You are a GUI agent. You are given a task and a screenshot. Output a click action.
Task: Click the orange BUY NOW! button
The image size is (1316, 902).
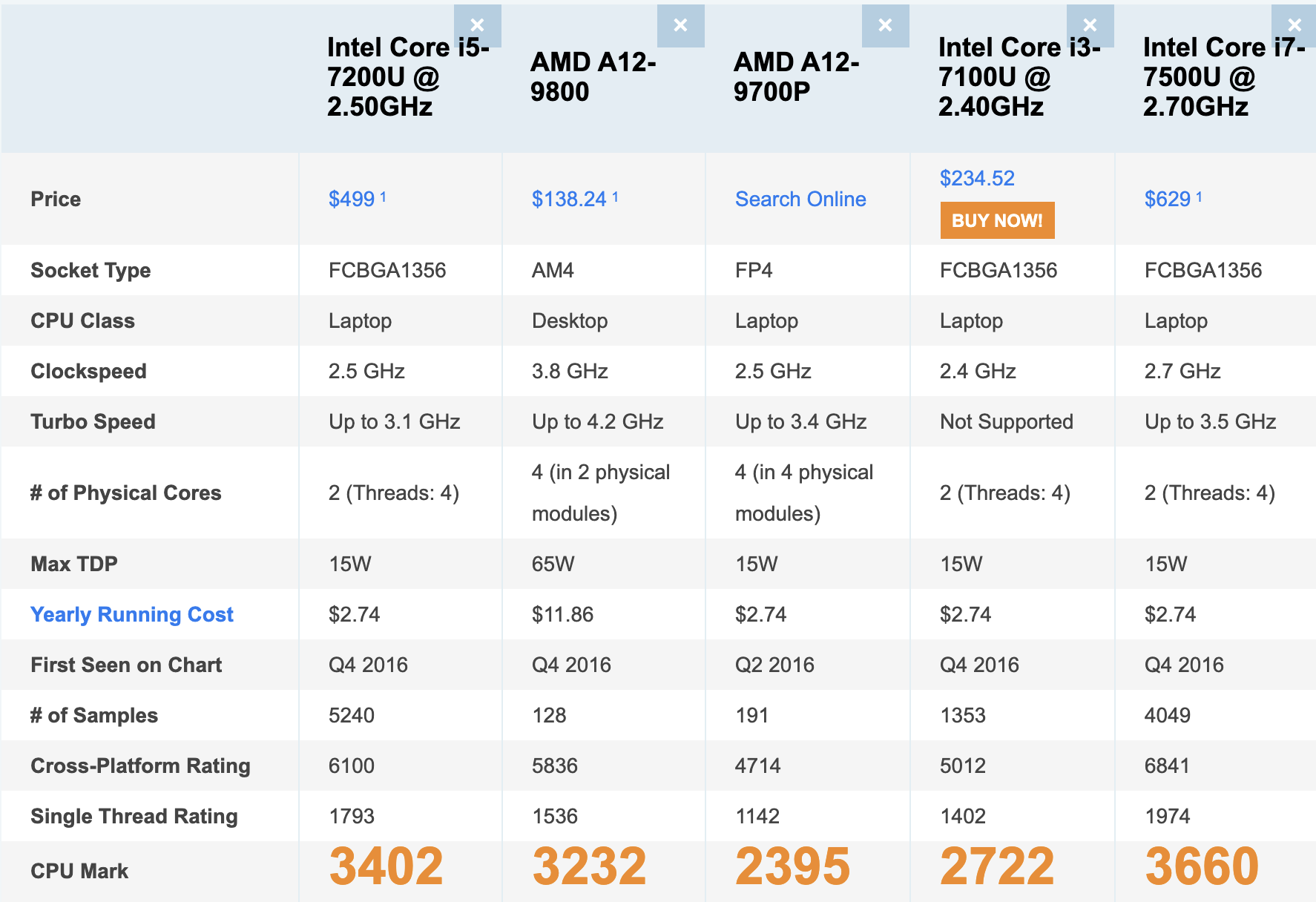point(997,220)
